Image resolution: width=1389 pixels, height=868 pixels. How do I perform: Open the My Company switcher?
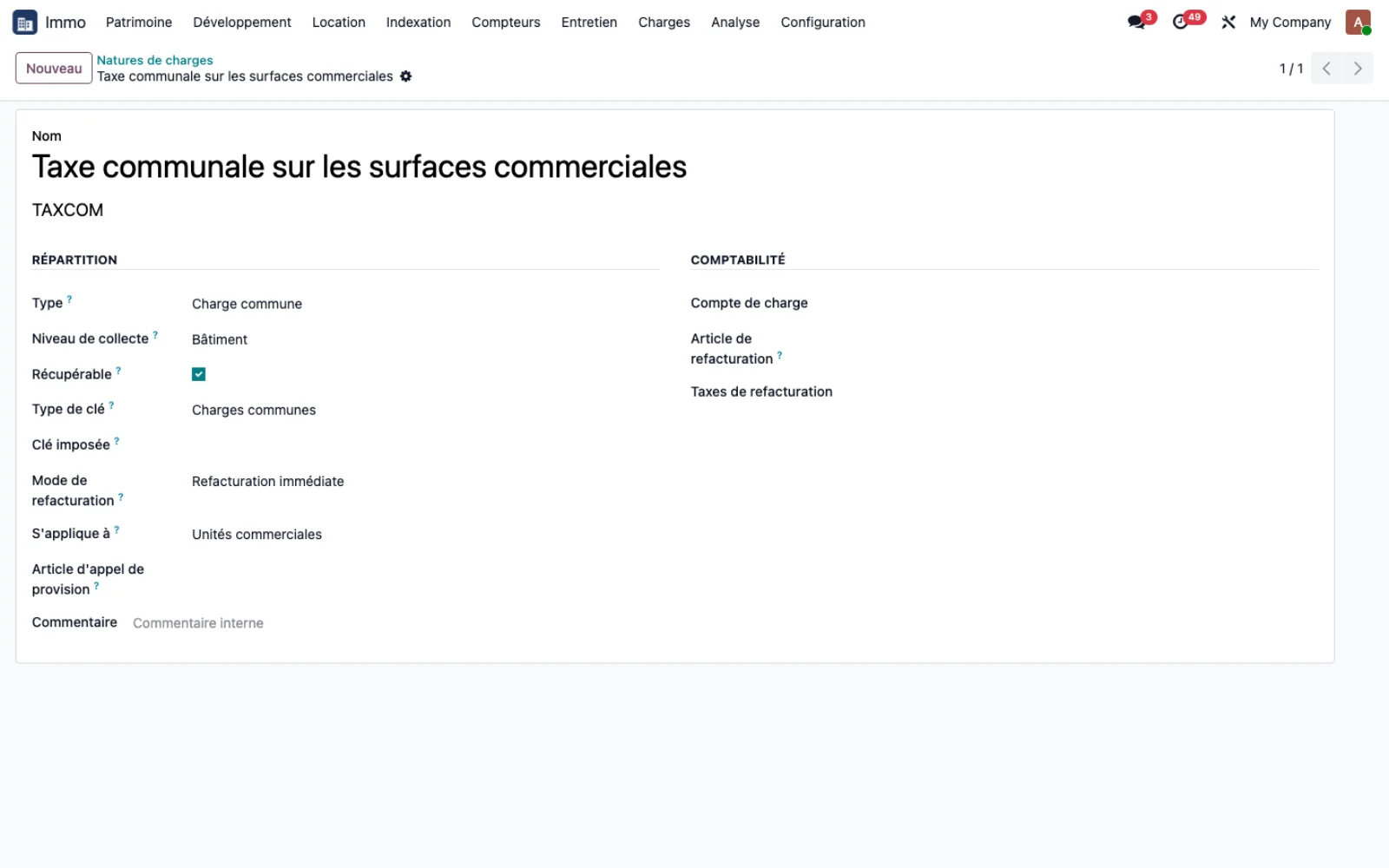click(x=1290, y=23)
